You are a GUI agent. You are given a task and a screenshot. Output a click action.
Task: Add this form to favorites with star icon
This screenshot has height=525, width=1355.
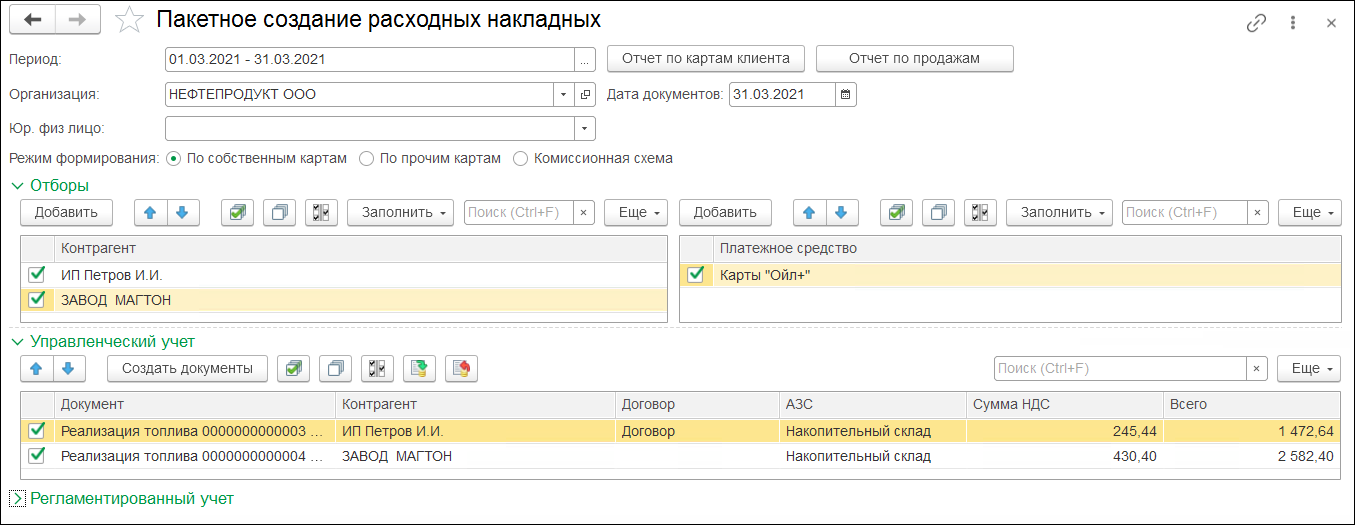pos(130,21)
